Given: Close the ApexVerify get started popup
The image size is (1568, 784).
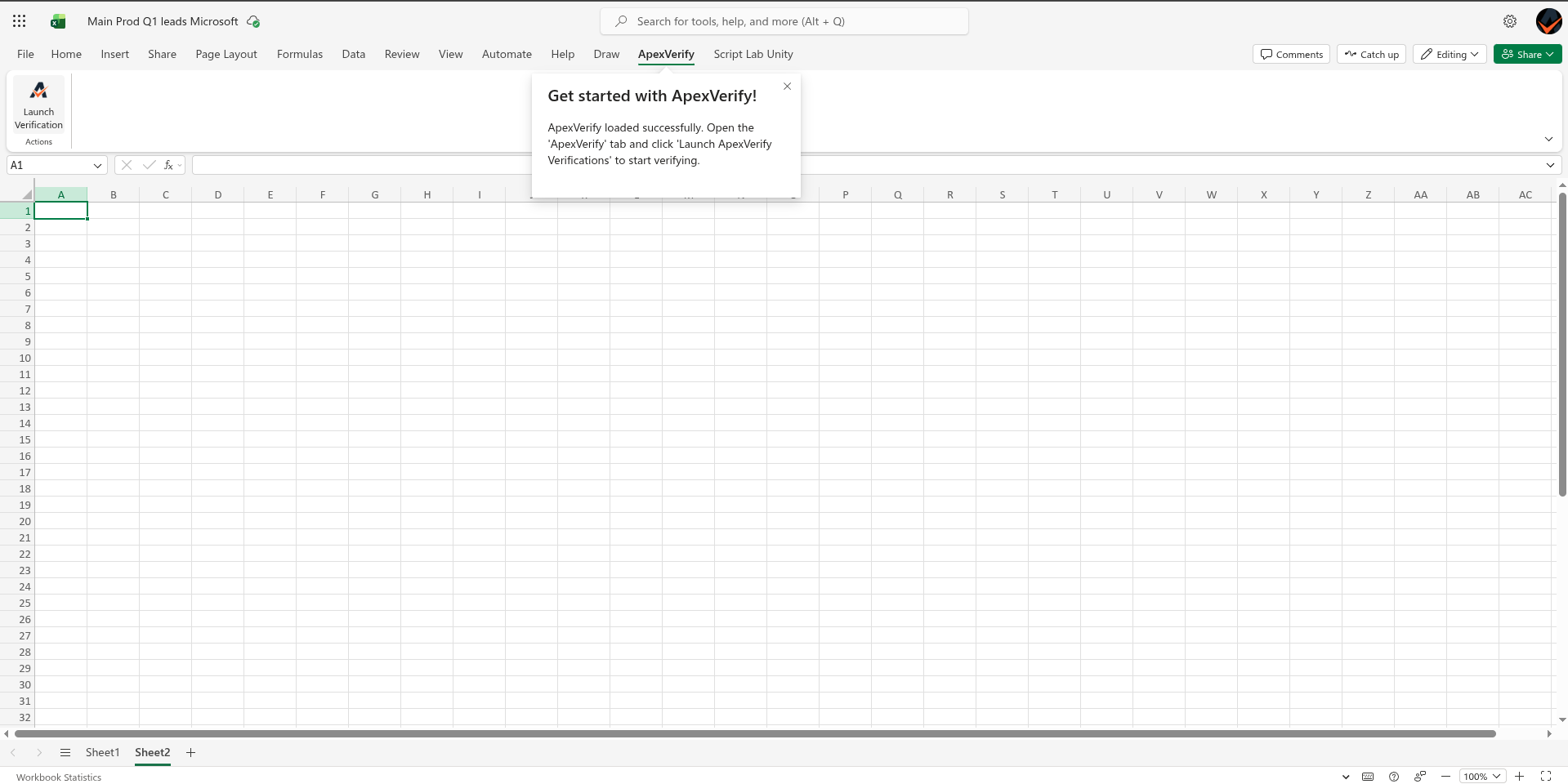Looking at the screenshot, I should (787, 87).
